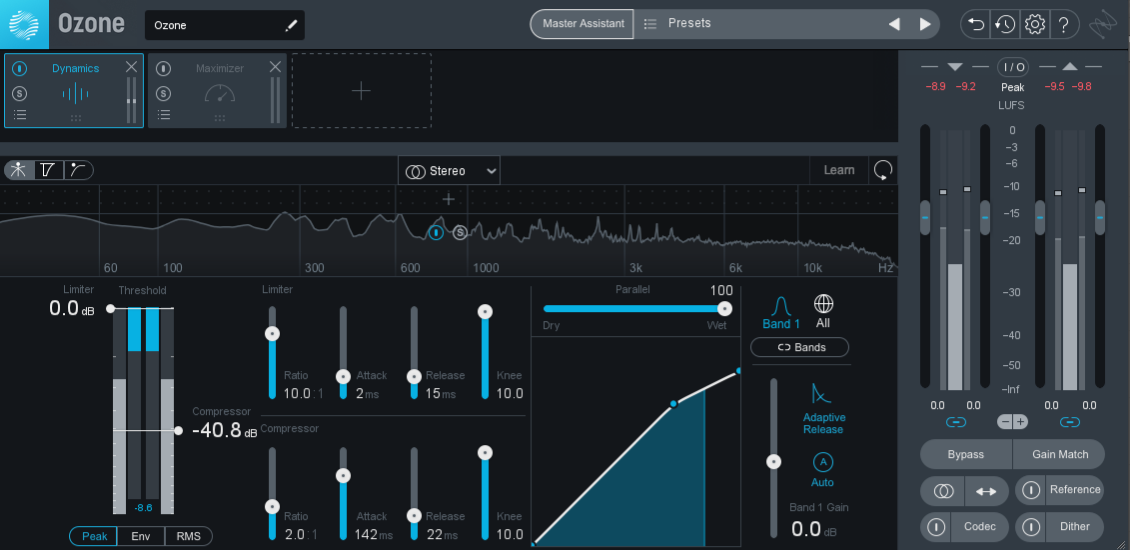The image size is (1130, 550).
Task: Click the link Bands button
Action: 799,347
